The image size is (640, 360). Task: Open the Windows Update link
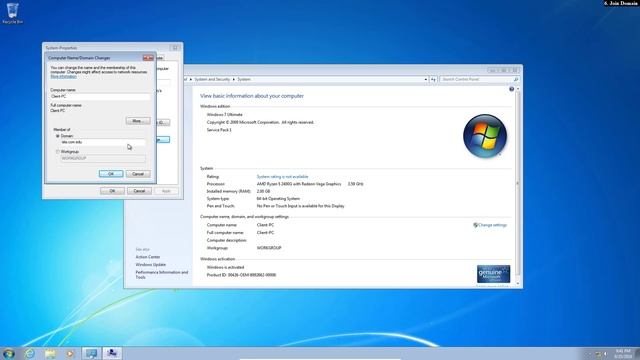click(x=151, y=264)
